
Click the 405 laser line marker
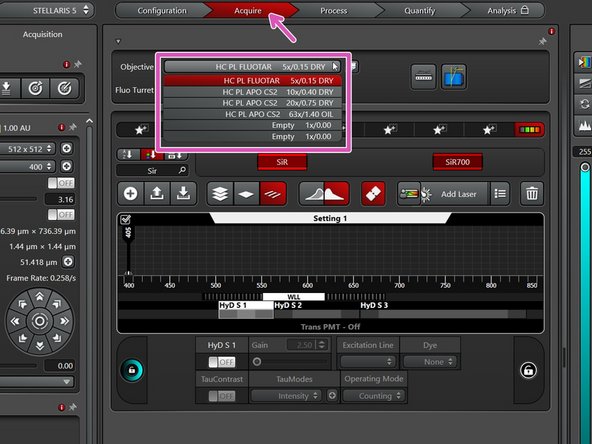click(128, 234)
